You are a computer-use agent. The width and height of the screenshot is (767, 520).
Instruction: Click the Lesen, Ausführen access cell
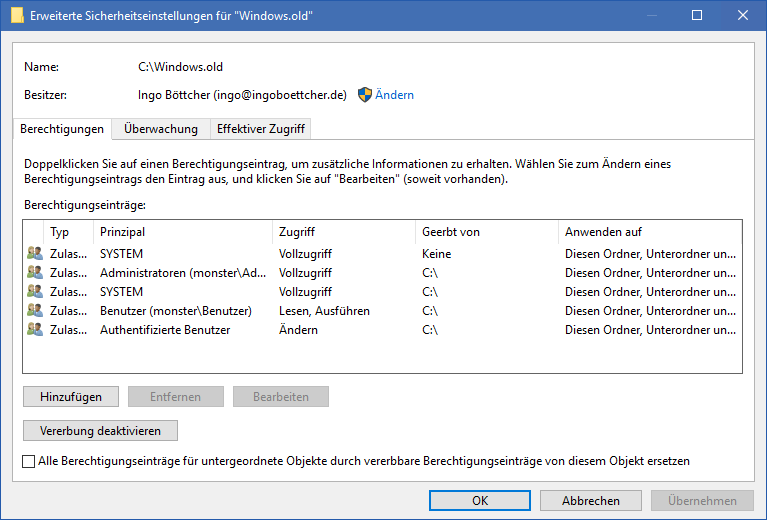pos(324,311)
